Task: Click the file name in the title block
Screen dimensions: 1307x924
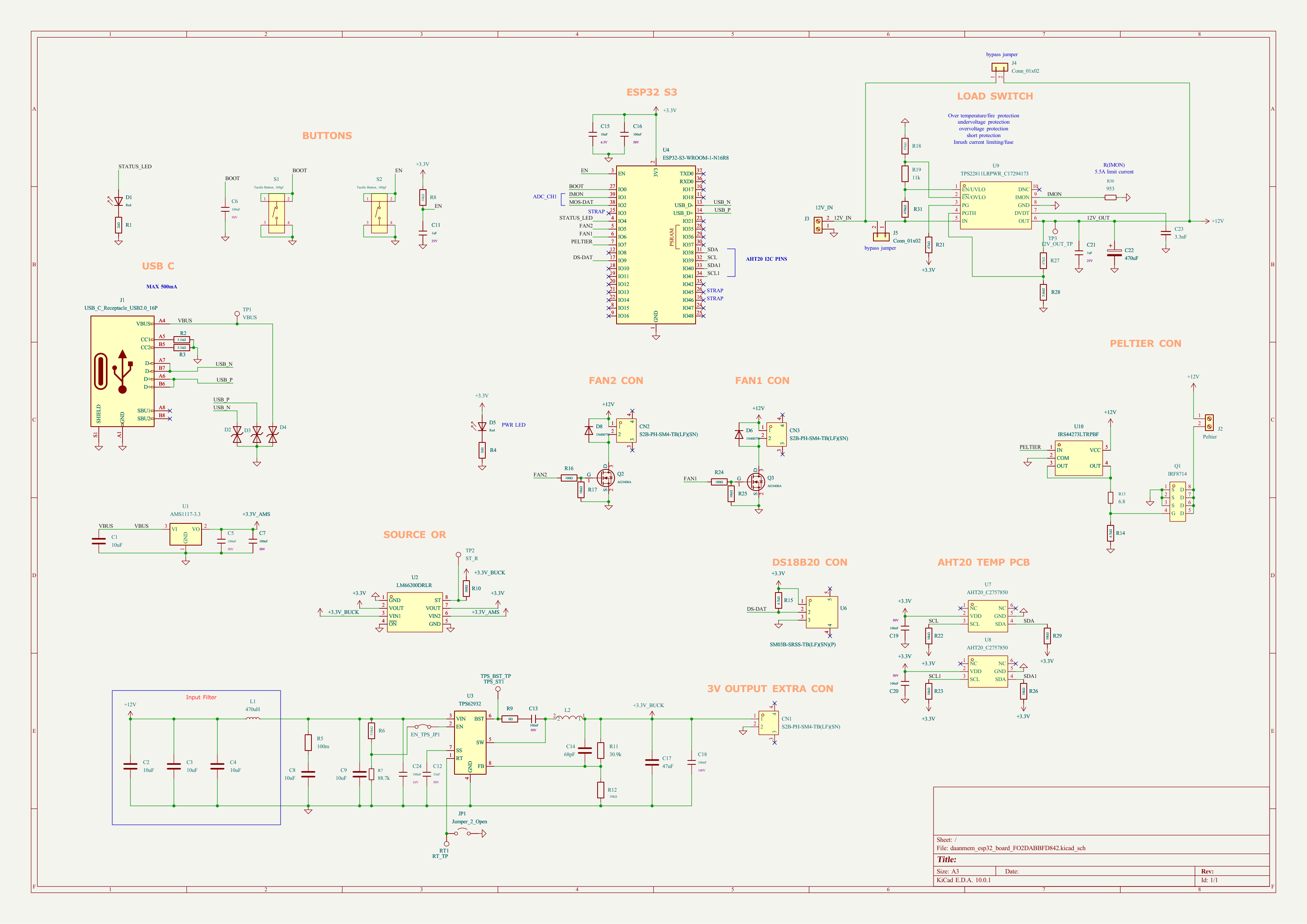Action: point(1011,848)
